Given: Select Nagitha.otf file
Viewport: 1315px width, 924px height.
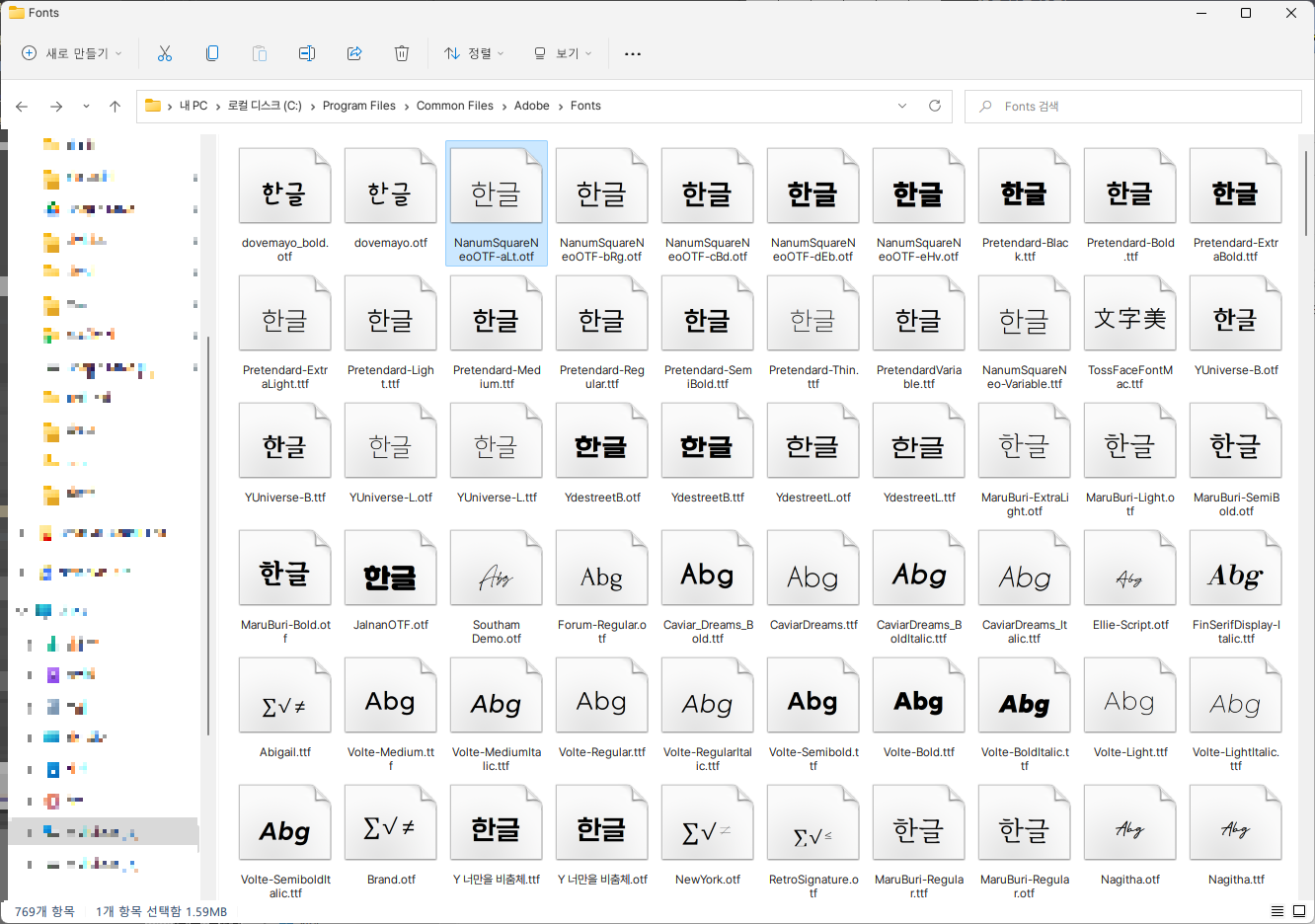Looking at the screenshot, I should [x=1129, y=833].
